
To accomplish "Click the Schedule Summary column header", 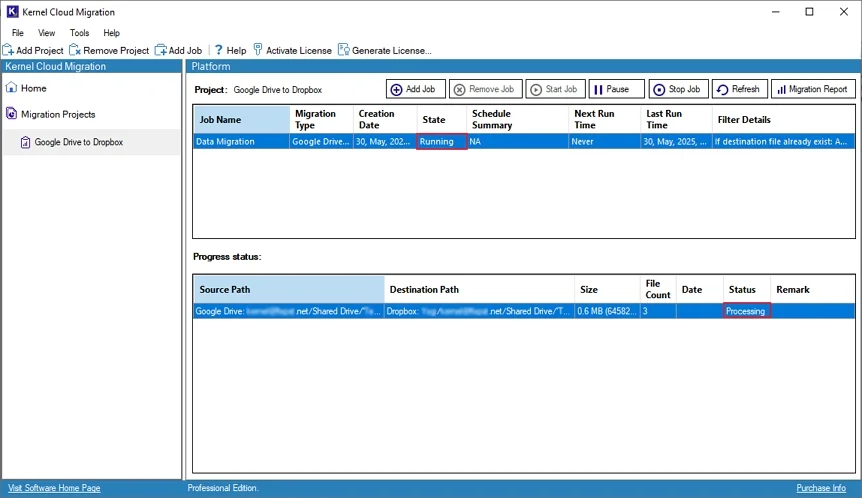I will tap(517, 119).
